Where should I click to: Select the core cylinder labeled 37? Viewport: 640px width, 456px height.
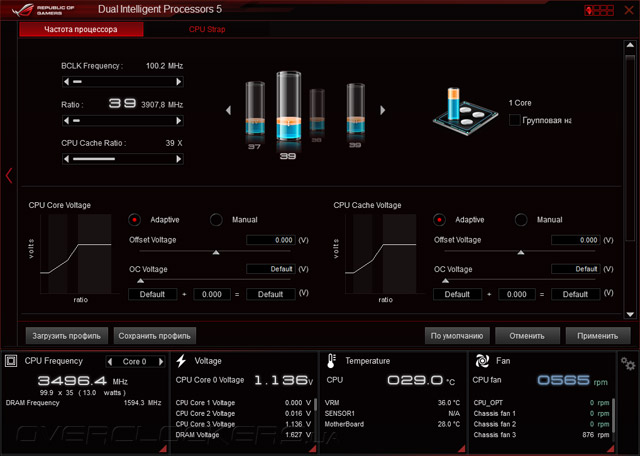[x=255, y=110]
